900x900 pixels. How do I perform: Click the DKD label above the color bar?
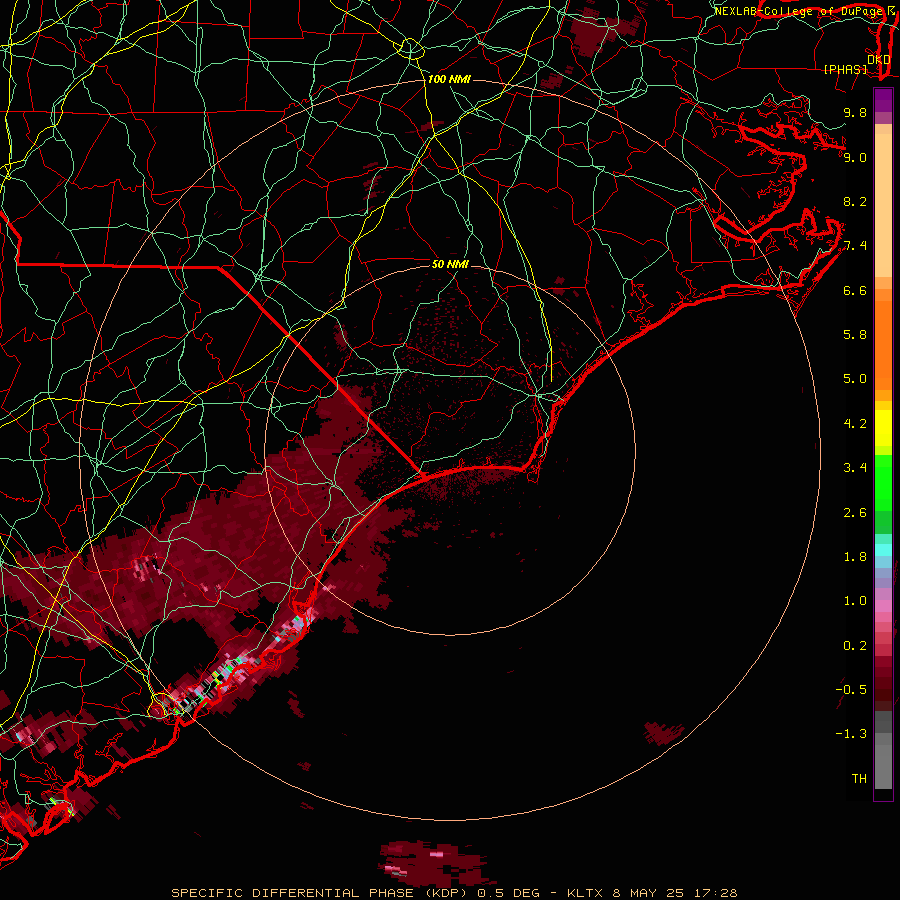point(878,59)
